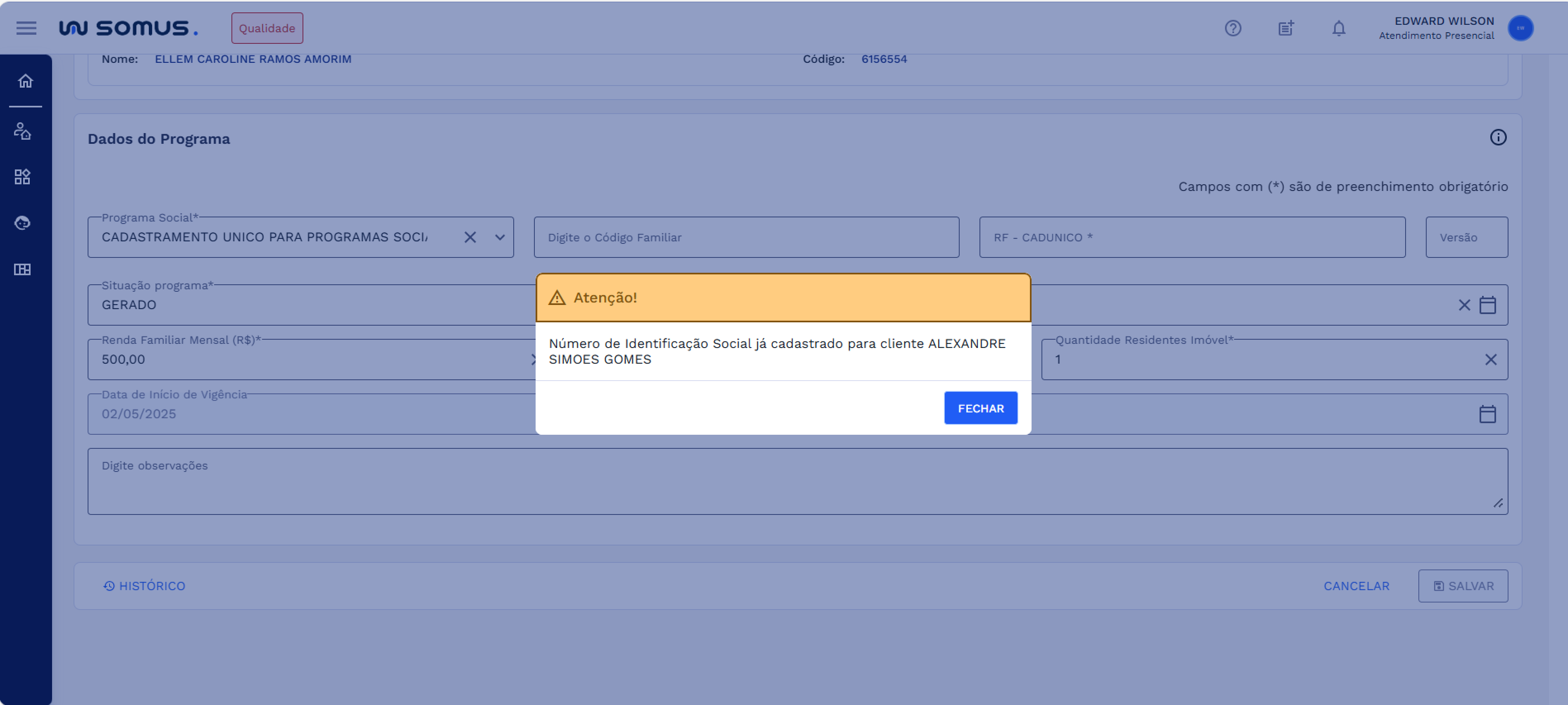The width and height of the screenshot is (1568, 705).
Task: Open the hamburger menu
Action: [x=26, y=28]
